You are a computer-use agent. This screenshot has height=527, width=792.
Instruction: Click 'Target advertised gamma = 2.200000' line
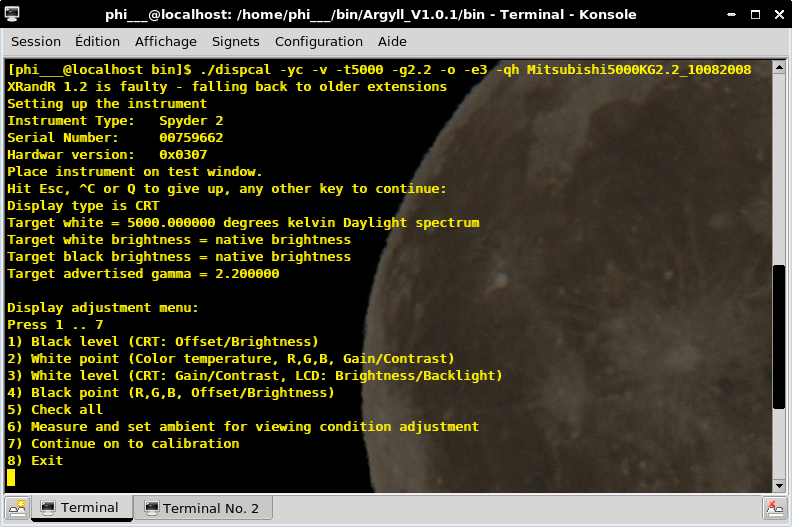click(x=143, y=274)
